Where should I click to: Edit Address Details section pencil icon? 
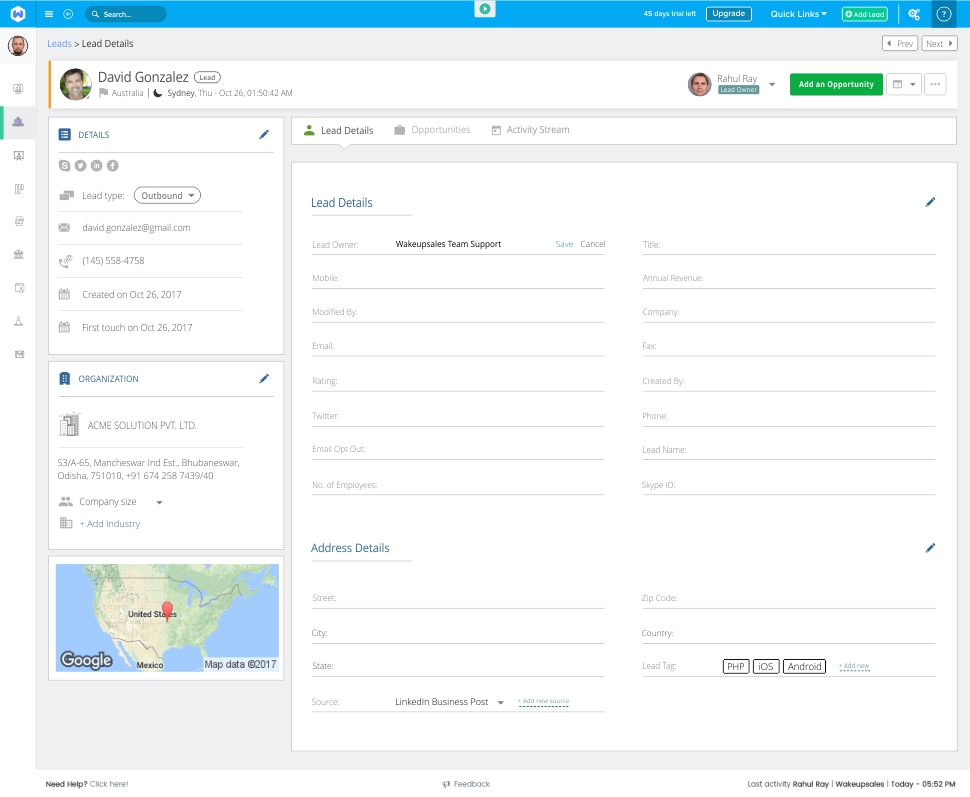click(930, 548)
